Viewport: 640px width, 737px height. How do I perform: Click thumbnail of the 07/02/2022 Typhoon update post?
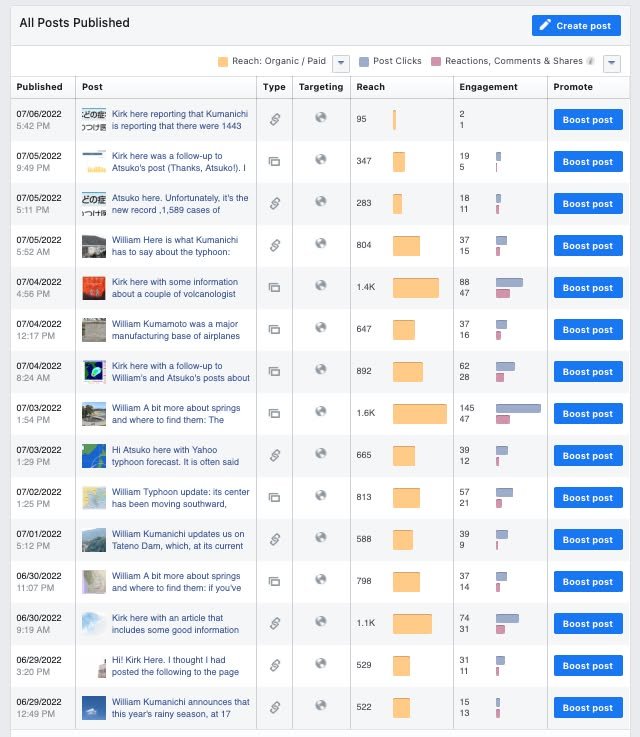point(94,498)
